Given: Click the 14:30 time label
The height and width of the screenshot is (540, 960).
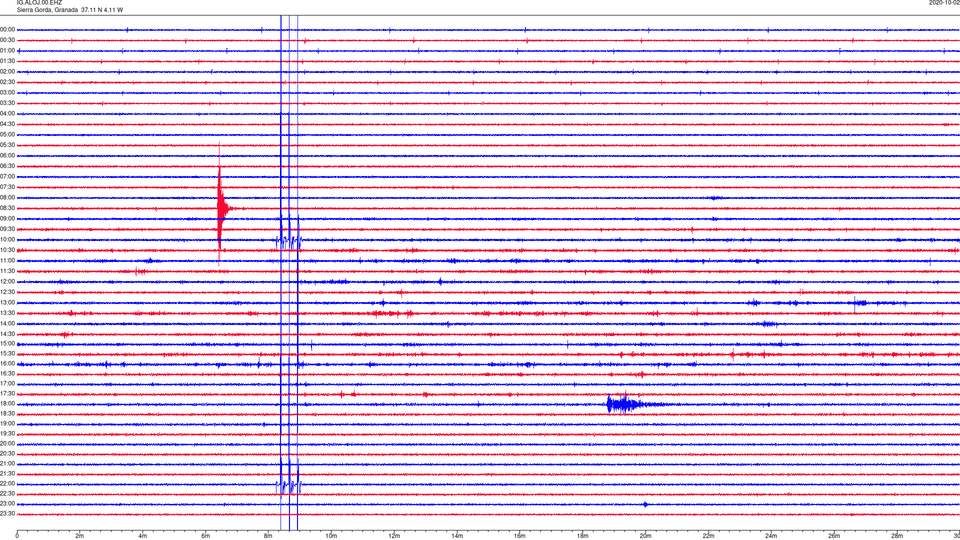Looking at the screenshot, I should pos(7,334).
